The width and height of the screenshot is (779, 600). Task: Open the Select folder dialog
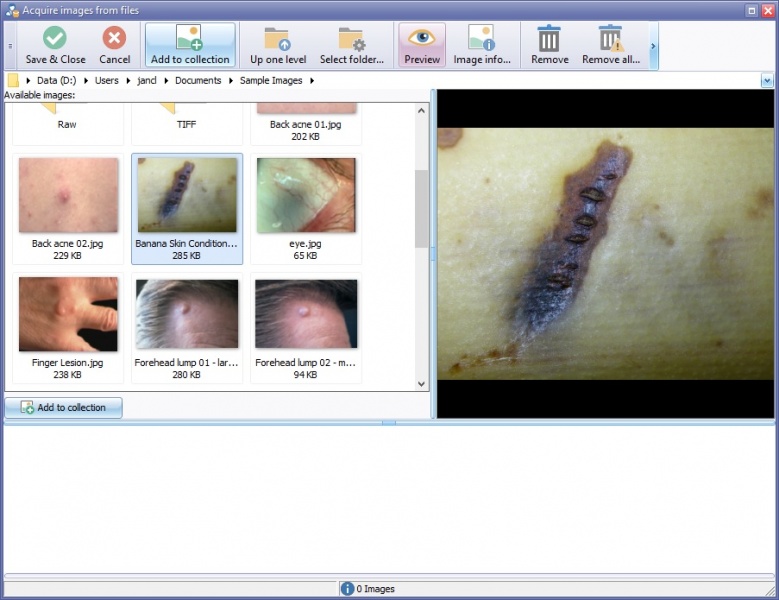pyautogui.click(x=352, y=45)
